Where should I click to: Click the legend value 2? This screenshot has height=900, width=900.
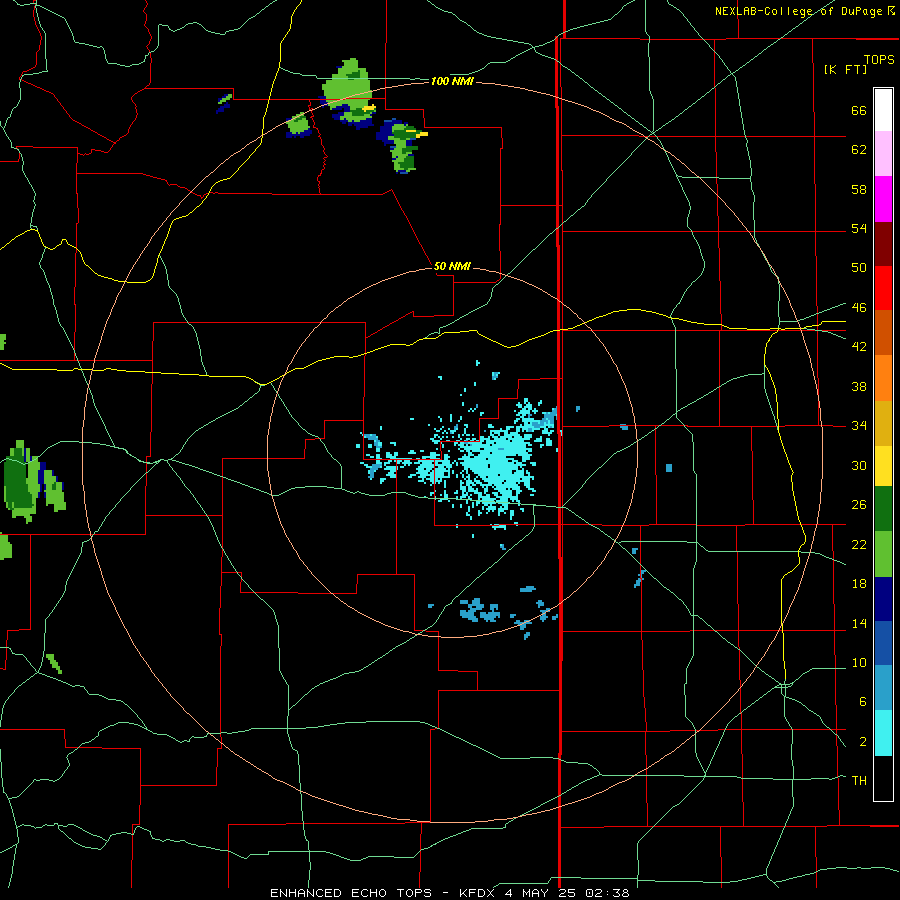862,742
